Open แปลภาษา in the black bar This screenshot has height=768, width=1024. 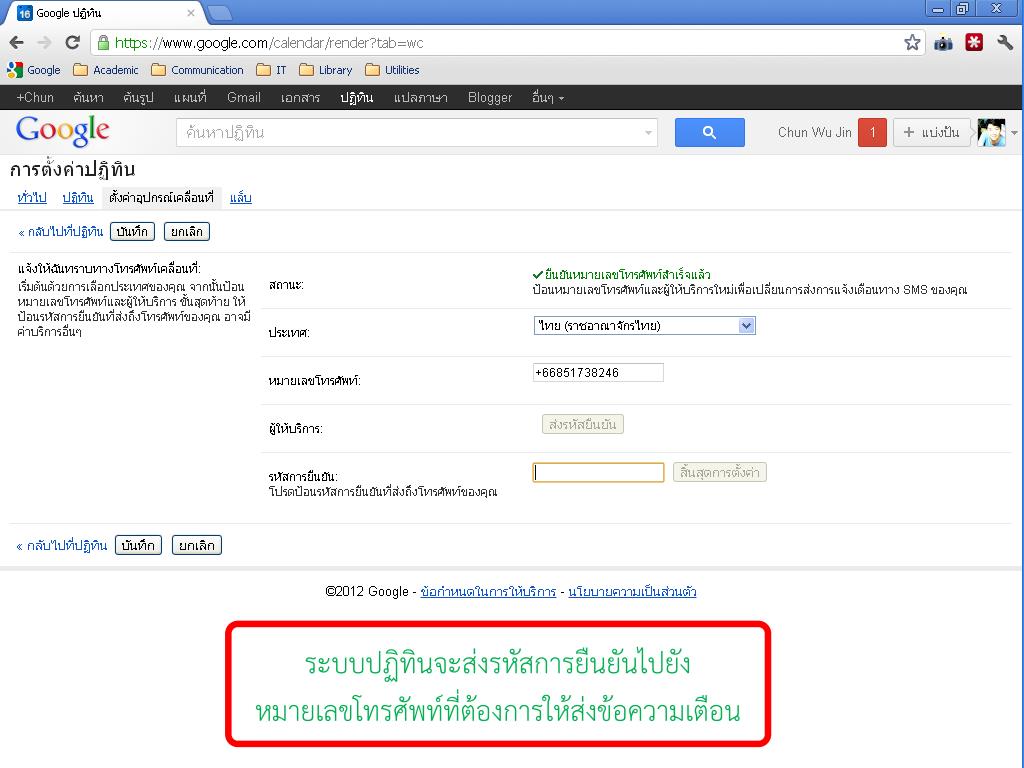421,98
